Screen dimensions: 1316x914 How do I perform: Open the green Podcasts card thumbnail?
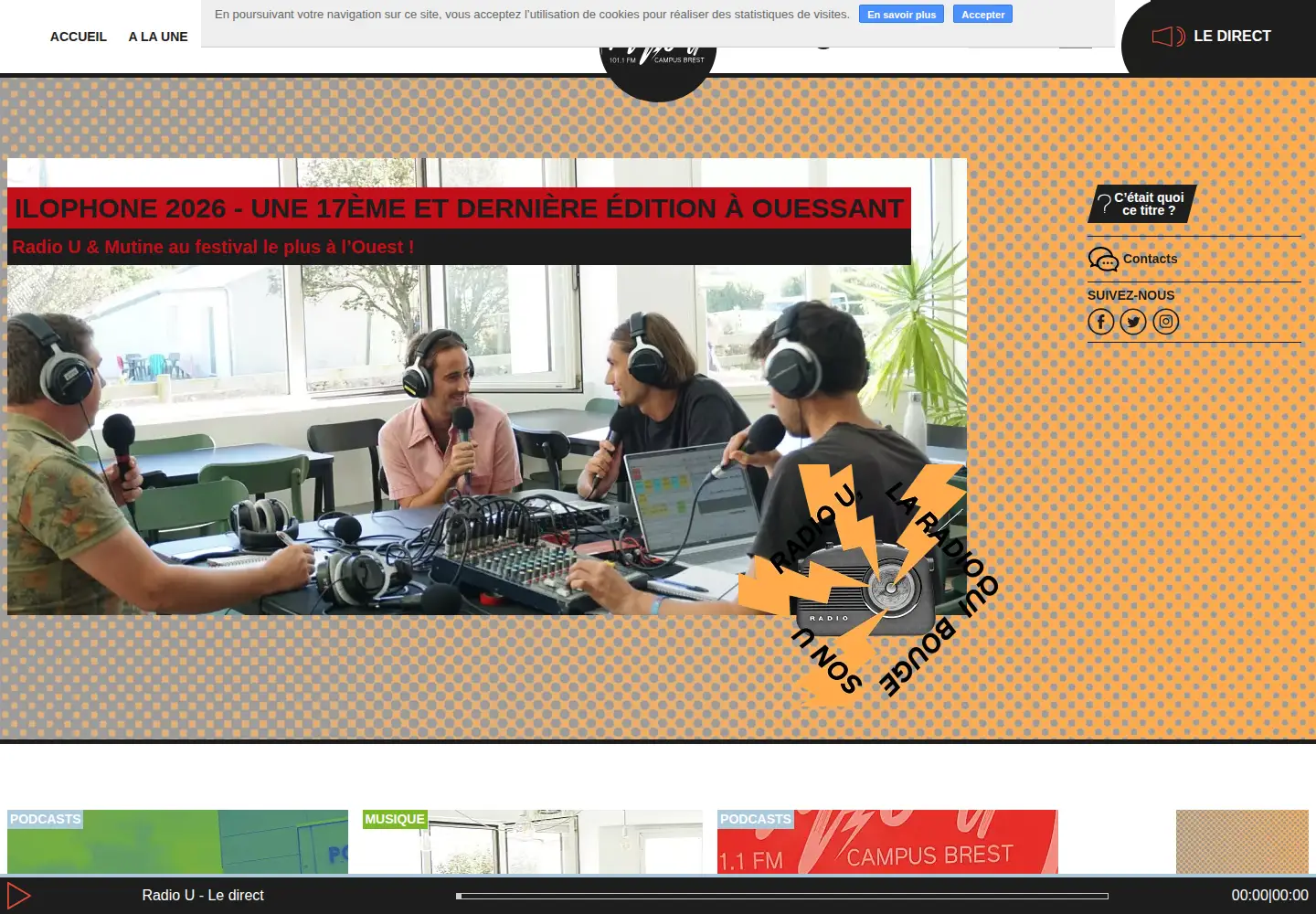(x=177, y=842)
